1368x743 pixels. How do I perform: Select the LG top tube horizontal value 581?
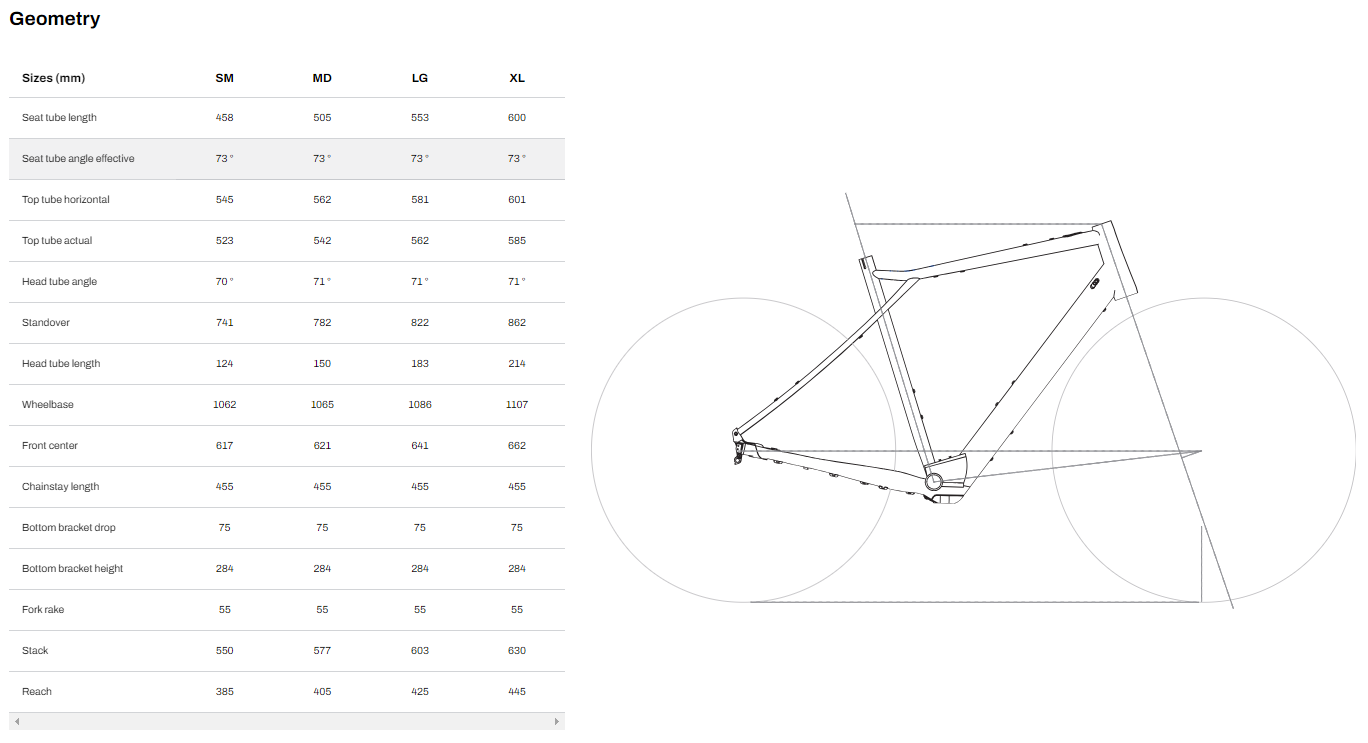(419, 199)
